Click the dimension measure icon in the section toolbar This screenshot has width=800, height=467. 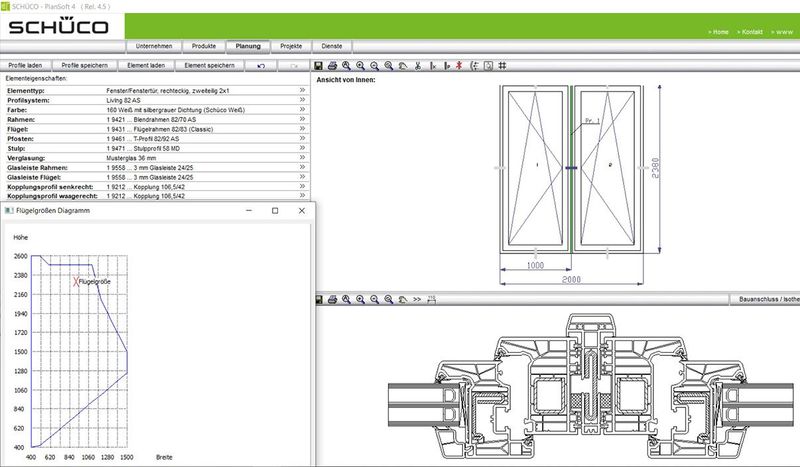(x=432, y=299)
